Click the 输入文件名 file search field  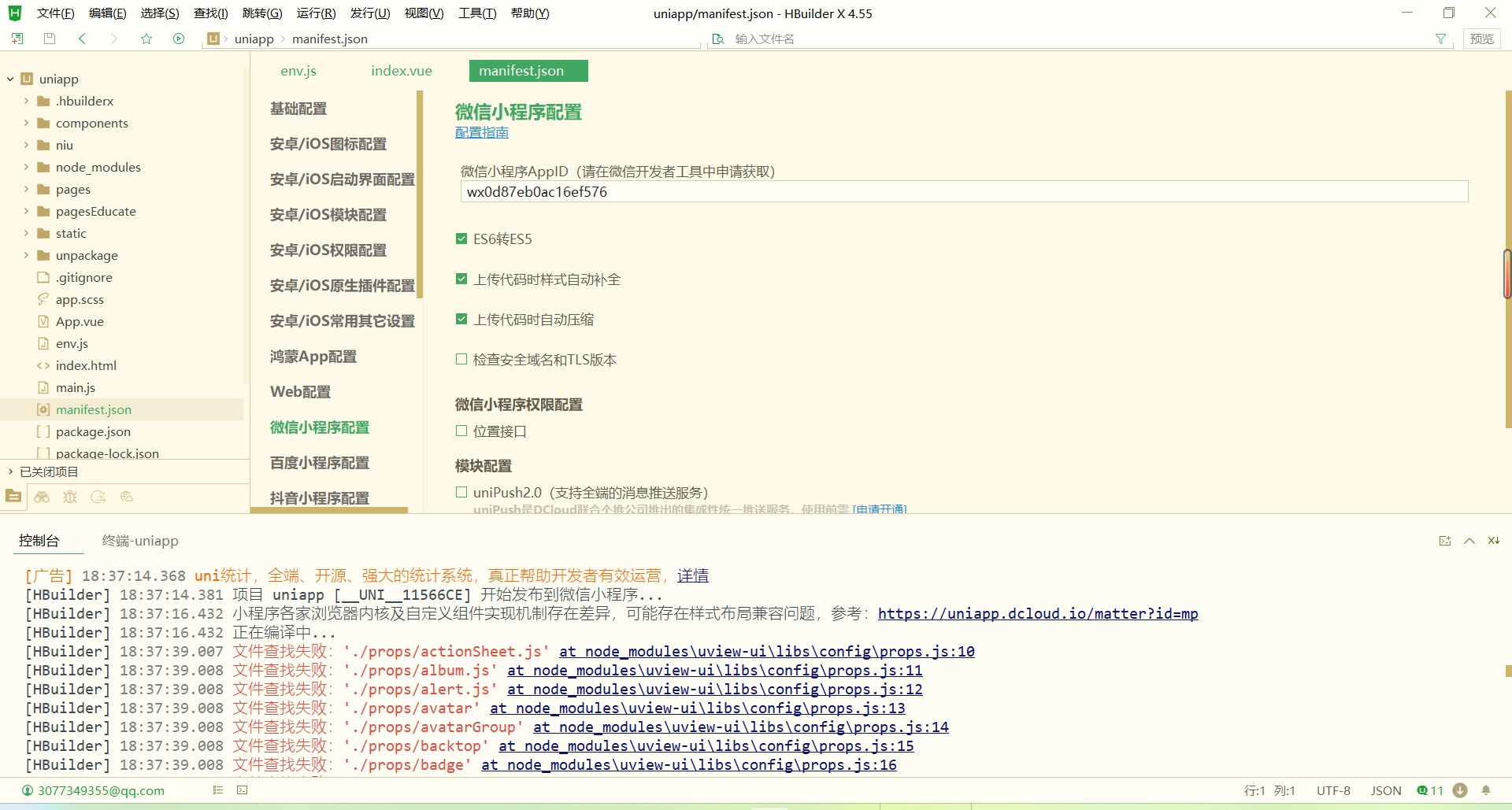coord(1079,39)
